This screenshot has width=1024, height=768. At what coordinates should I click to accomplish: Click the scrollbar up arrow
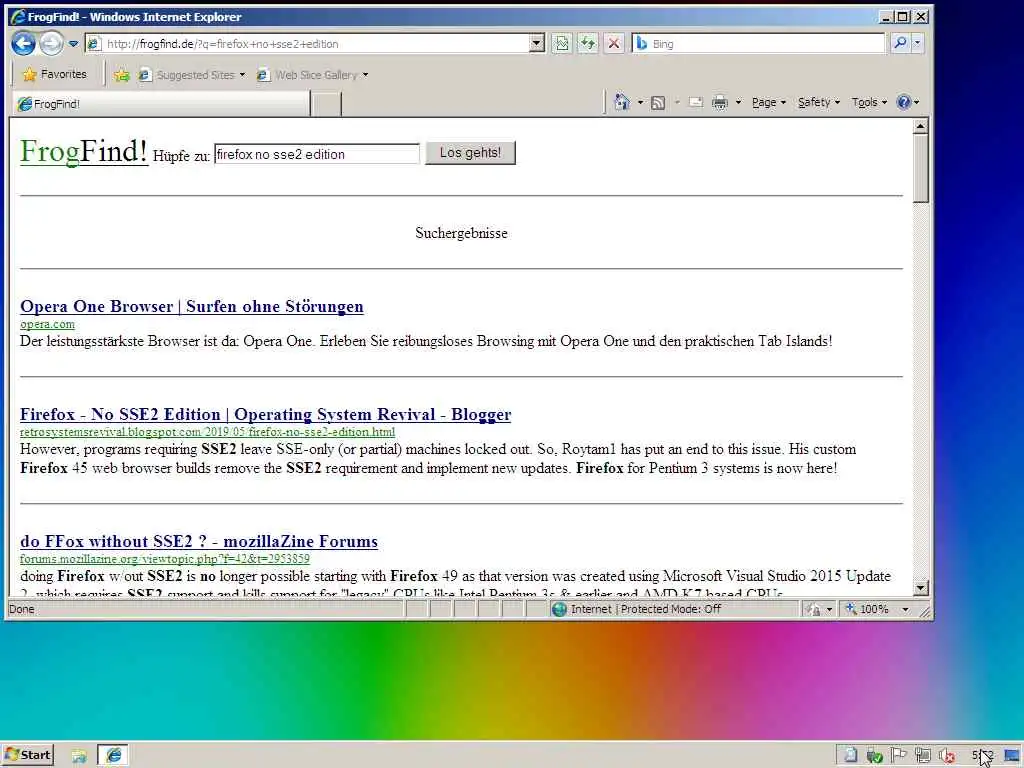(x=920, y=126)
